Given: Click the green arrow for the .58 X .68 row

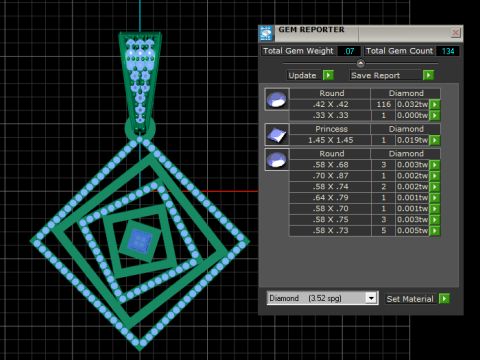Looking at the screenshot, I should coord(435,165).
